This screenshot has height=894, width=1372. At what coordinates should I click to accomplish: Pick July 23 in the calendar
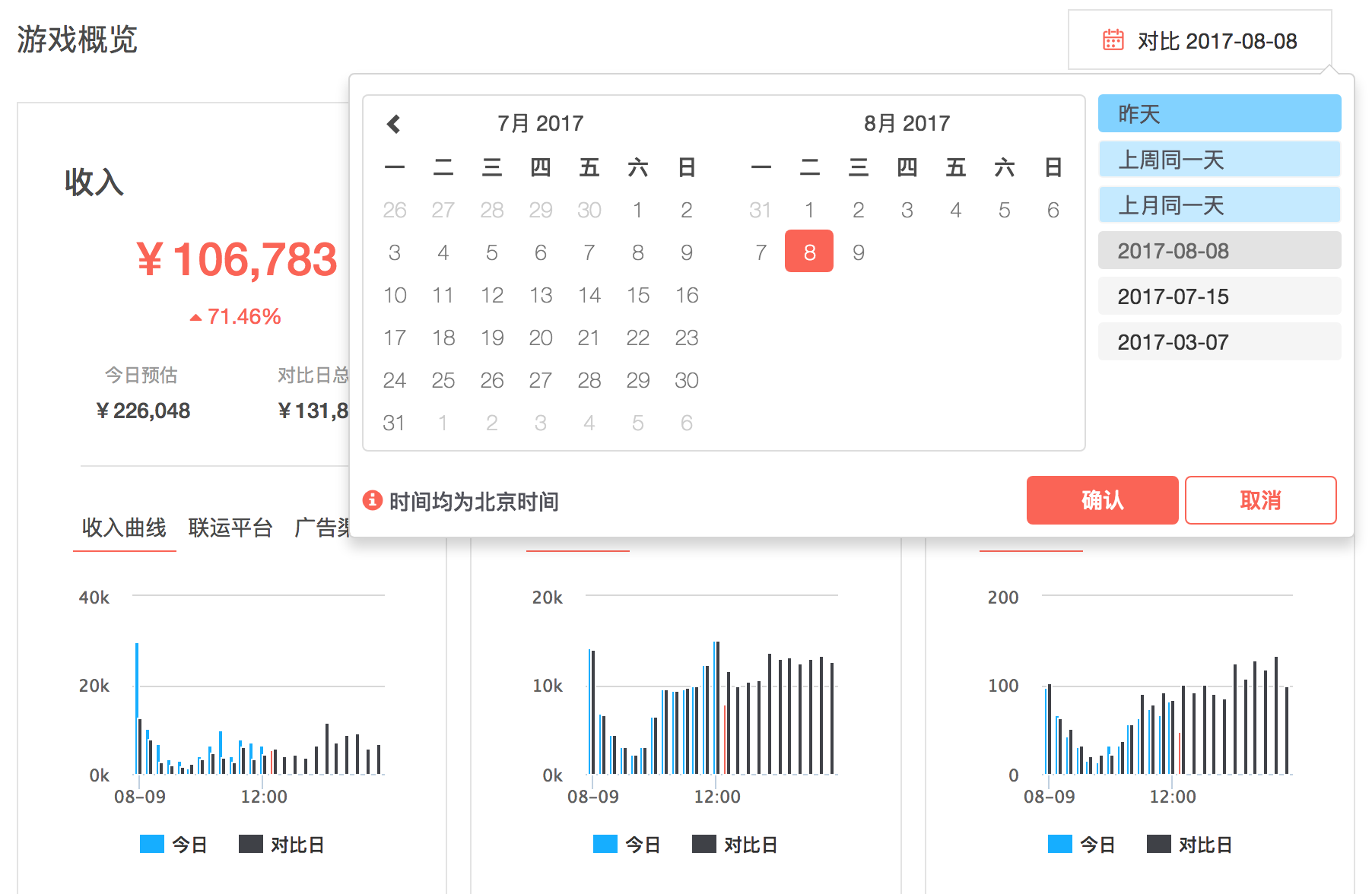pyautogui.click(x=687, y=338)
